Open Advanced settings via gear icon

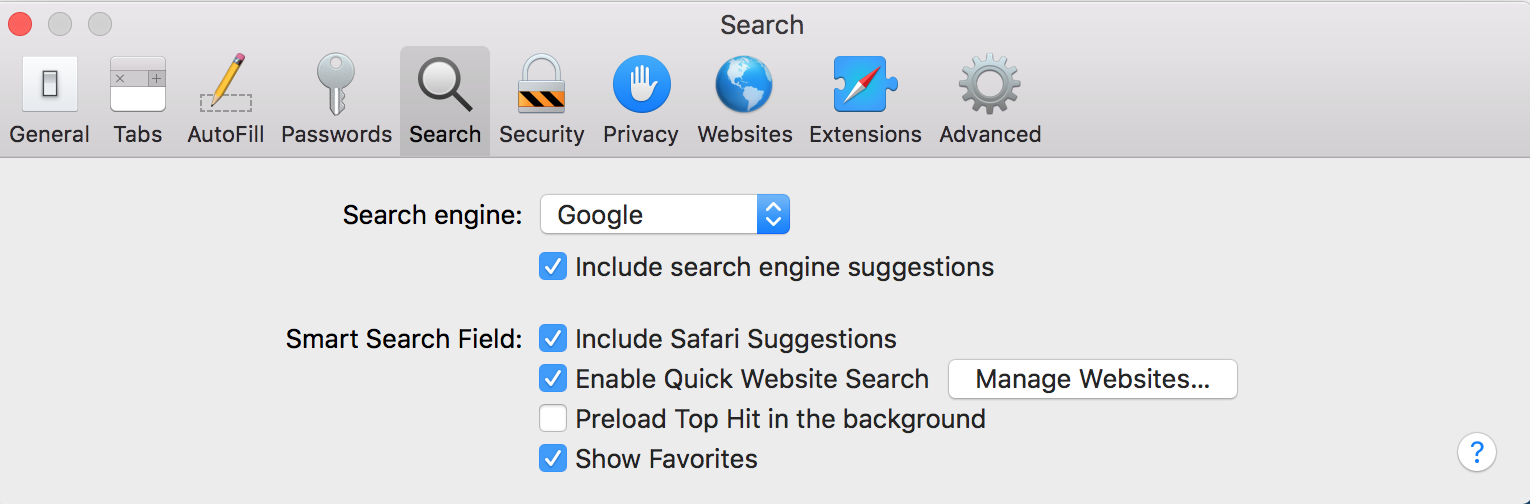point(989,85)
